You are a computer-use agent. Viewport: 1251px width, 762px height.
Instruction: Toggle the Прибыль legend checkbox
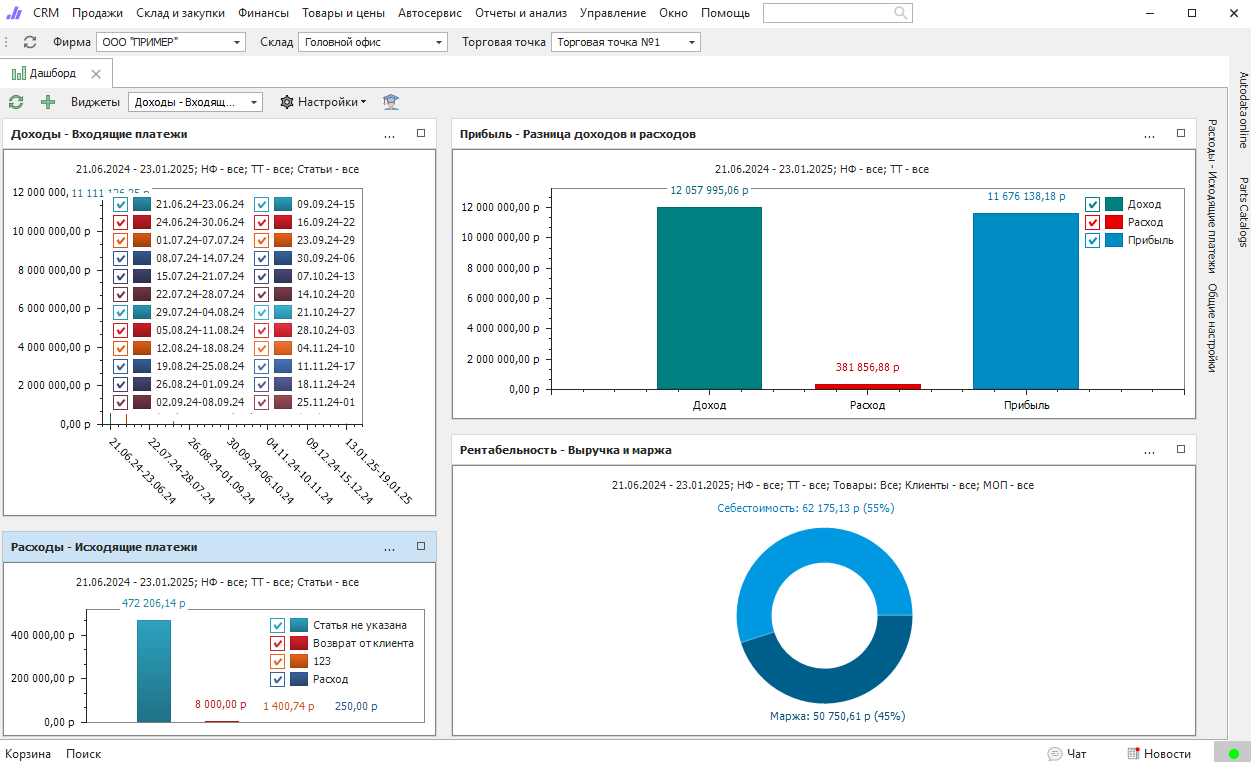1093,240
